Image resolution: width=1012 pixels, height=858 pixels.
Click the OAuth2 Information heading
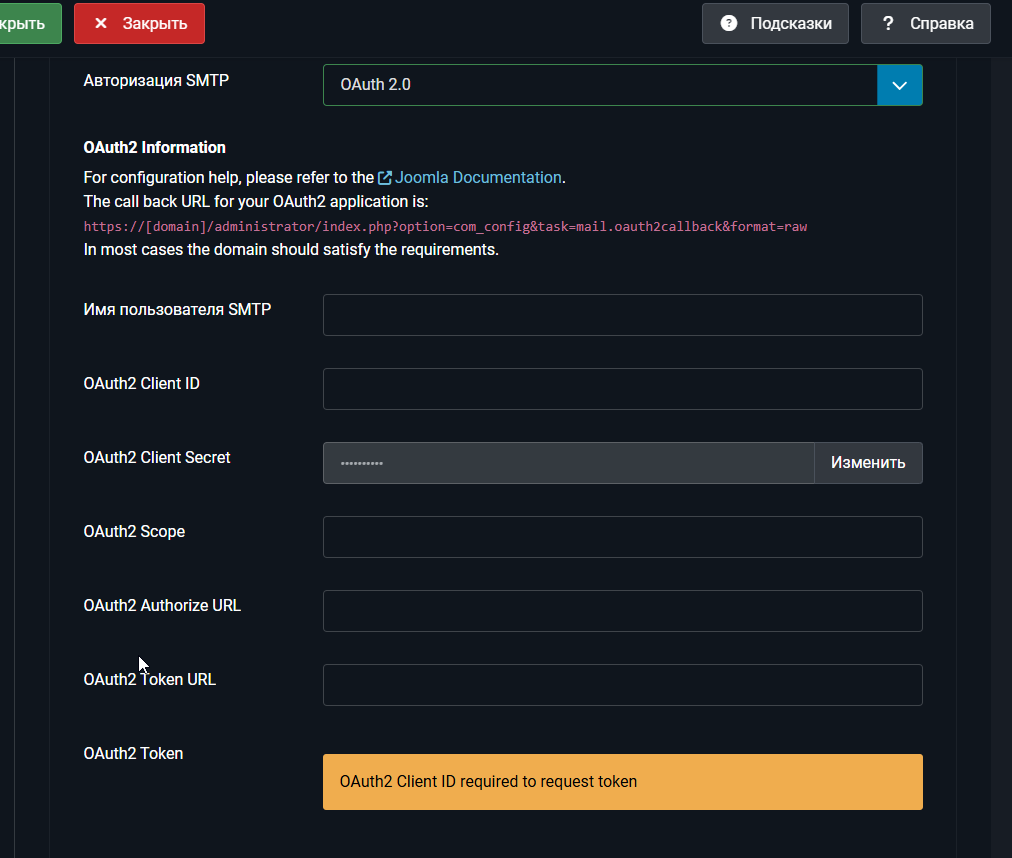(x=154, y=148)
